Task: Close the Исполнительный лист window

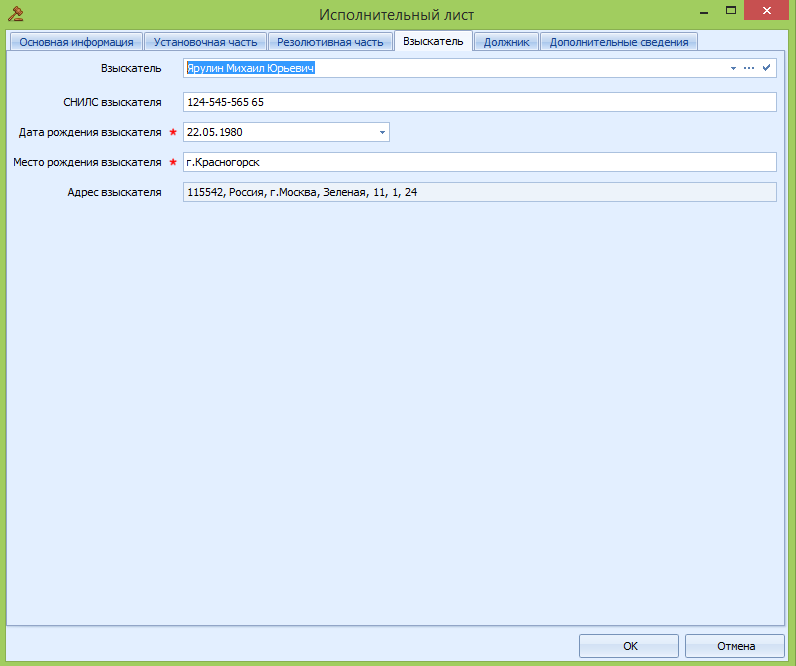Action: pyautogui.click(x=767, y=10)
